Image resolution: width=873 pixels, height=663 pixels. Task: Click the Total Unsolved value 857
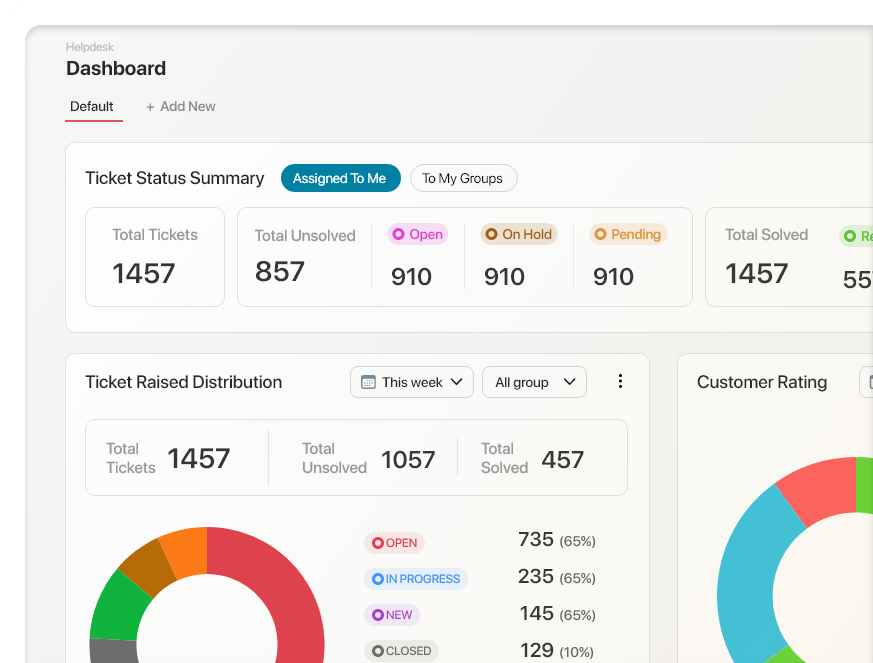280,272
